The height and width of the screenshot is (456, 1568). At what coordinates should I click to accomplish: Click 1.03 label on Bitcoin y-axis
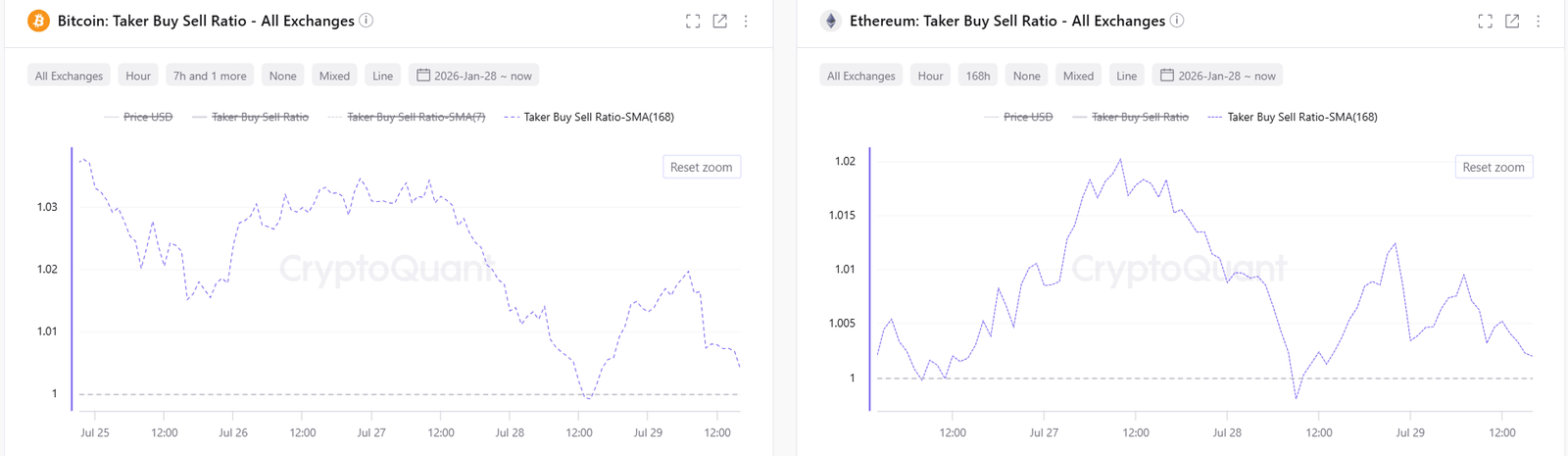coord(47,207)
